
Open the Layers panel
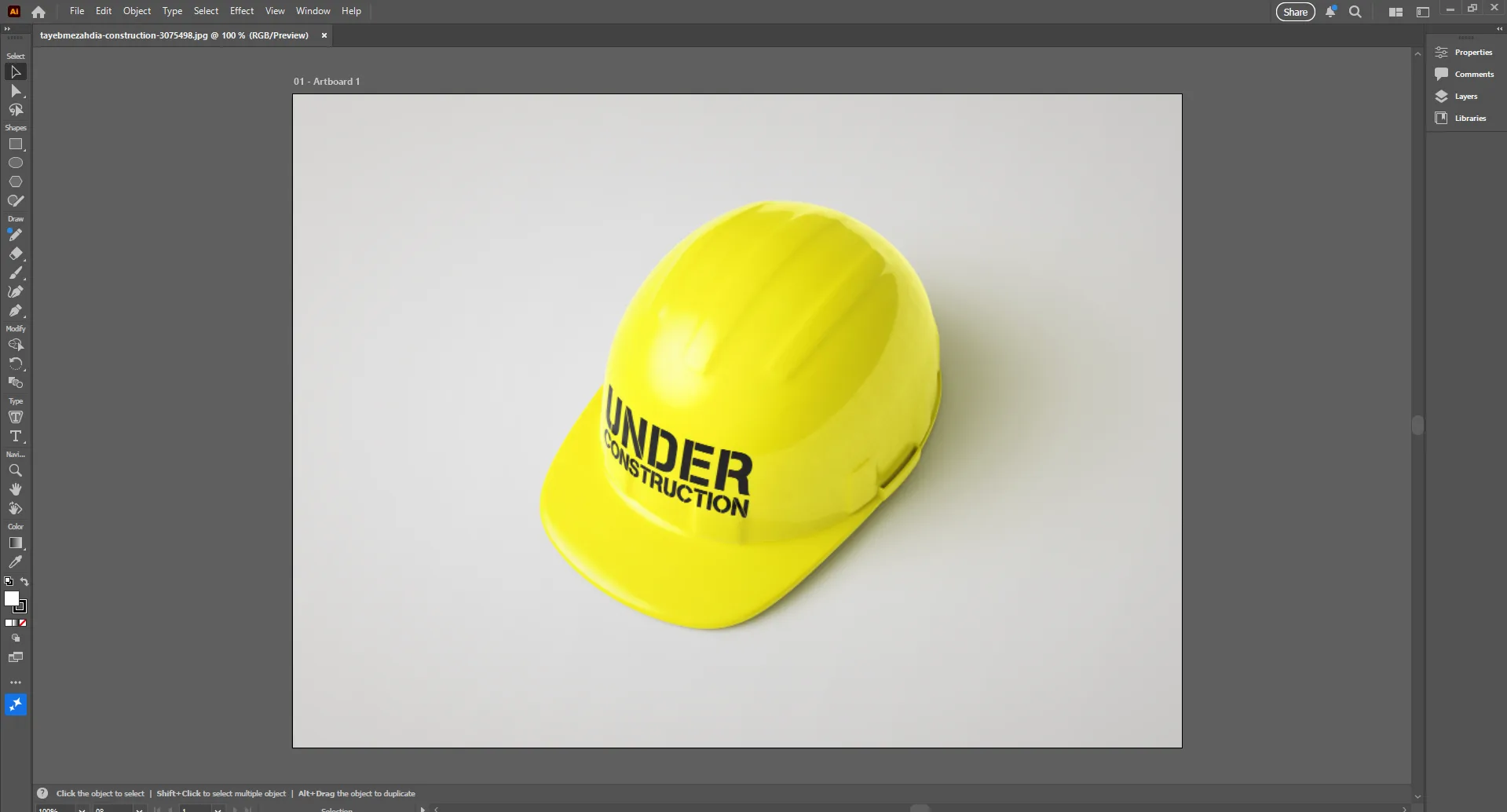[1465, 97]
